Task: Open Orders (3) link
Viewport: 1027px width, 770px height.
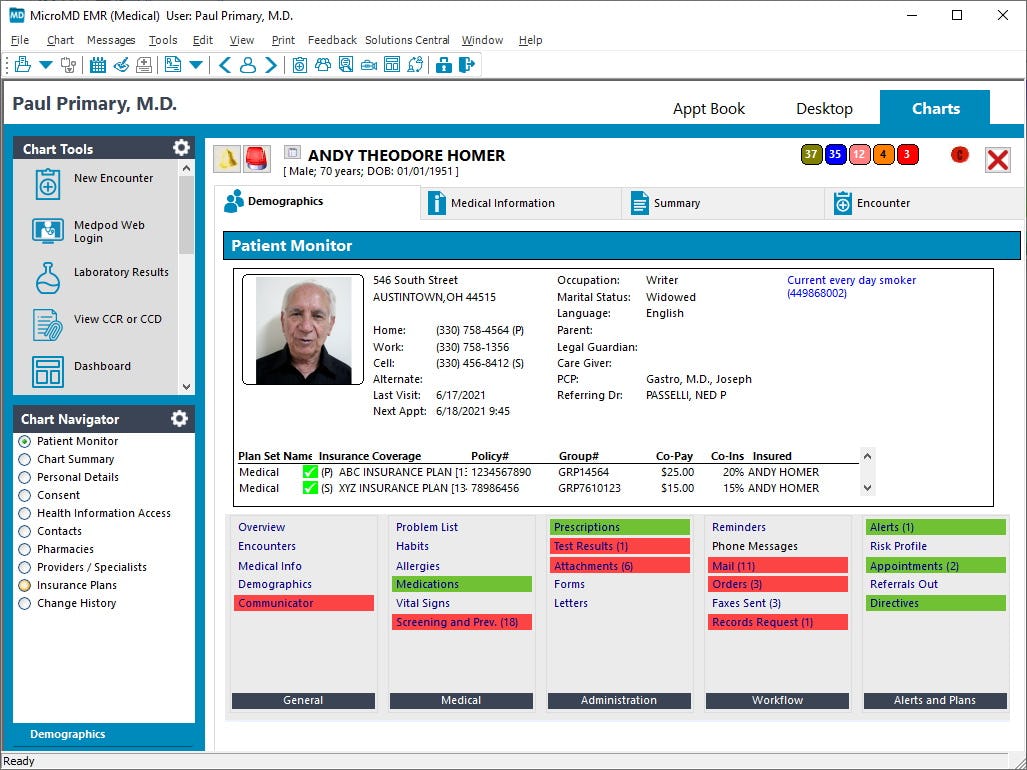Action: coord(777,584)
